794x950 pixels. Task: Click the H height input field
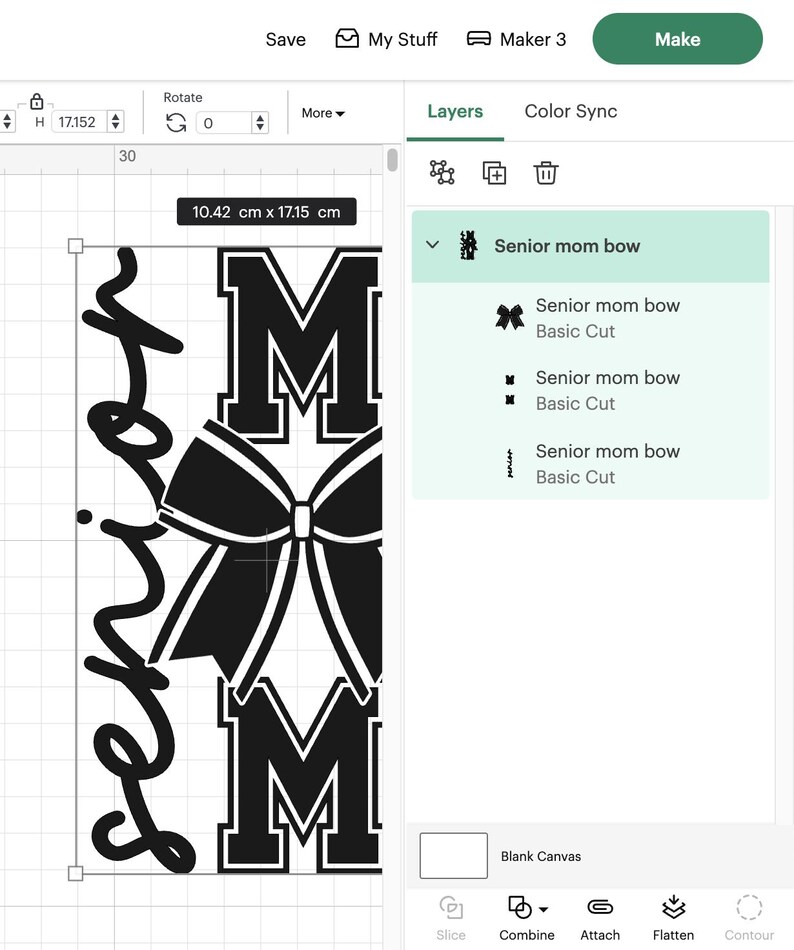pyautogui.click(x=79, y=122)
